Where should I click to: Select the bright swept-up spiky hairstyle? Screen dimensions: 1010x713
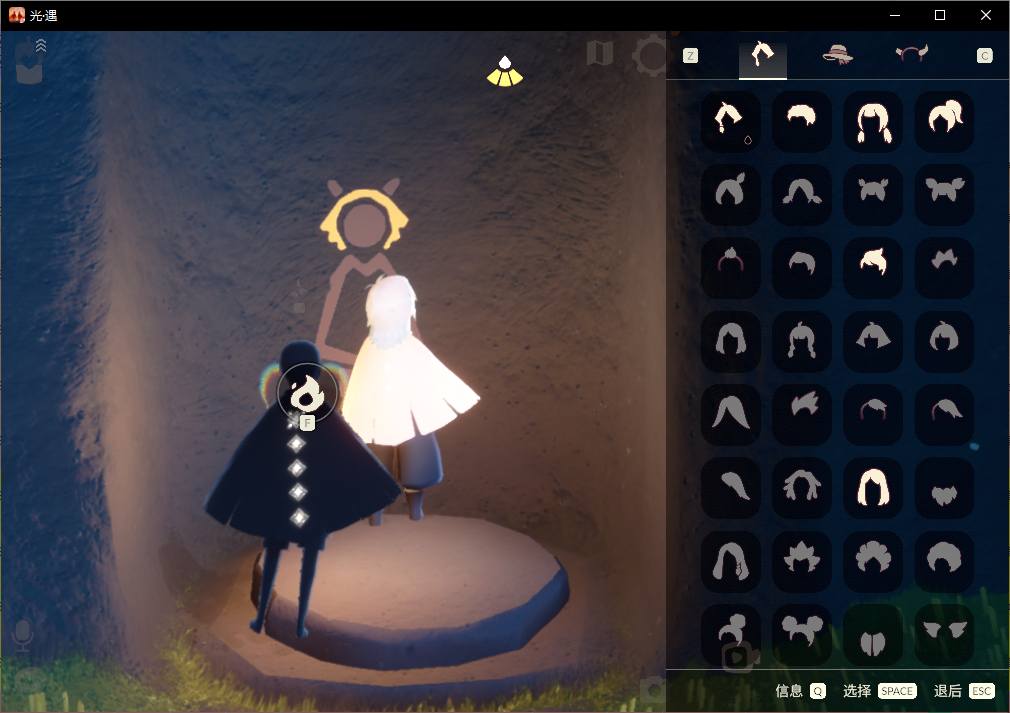[x=873, y=267]
